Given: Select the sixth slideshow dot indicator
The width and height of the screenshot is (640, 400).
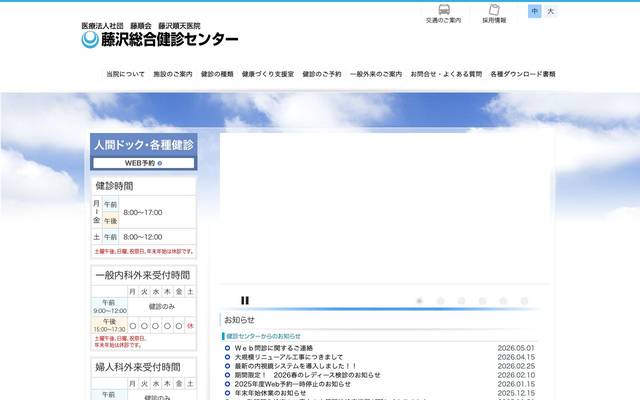Looking at the screenshot, I should click(524, 301).
